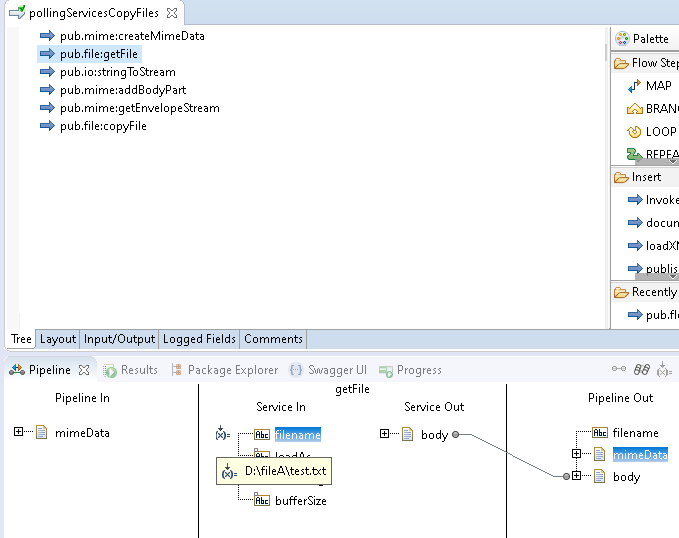
Task: Collapse the Flow Steps palette drawer
Action: 645,63
